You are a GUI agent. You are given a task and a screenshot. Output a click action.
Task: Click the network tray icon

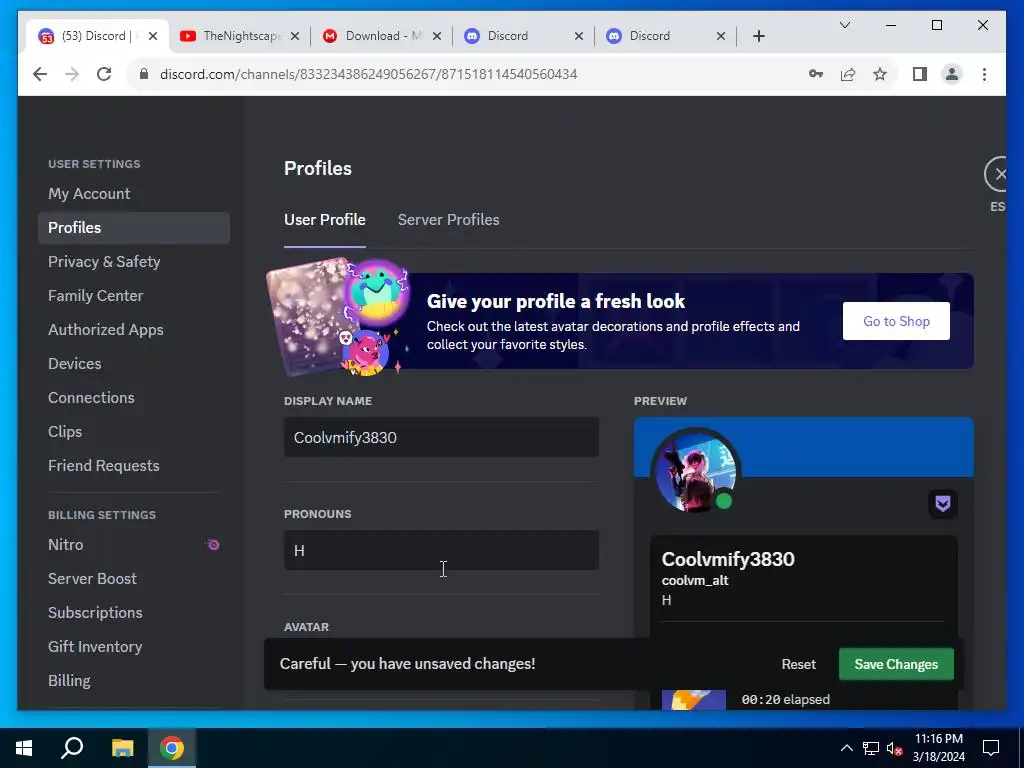(871, 748)
